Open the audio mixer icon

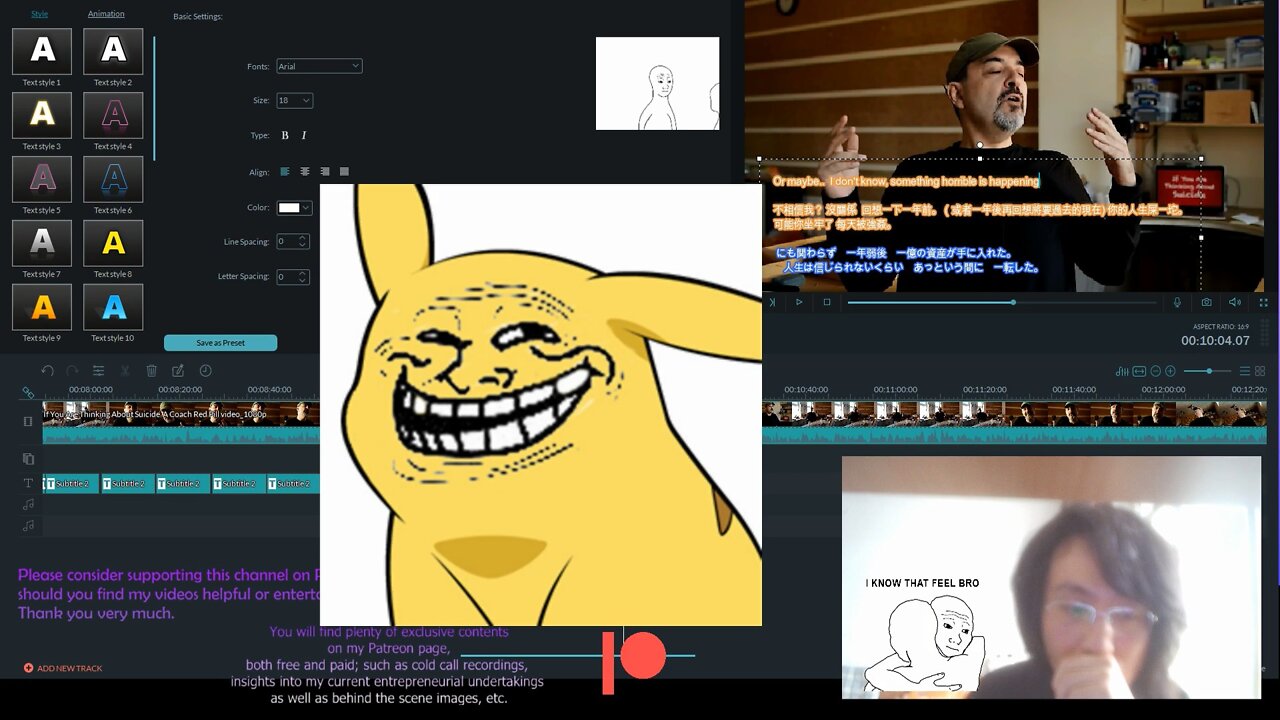coord(1122,371)
